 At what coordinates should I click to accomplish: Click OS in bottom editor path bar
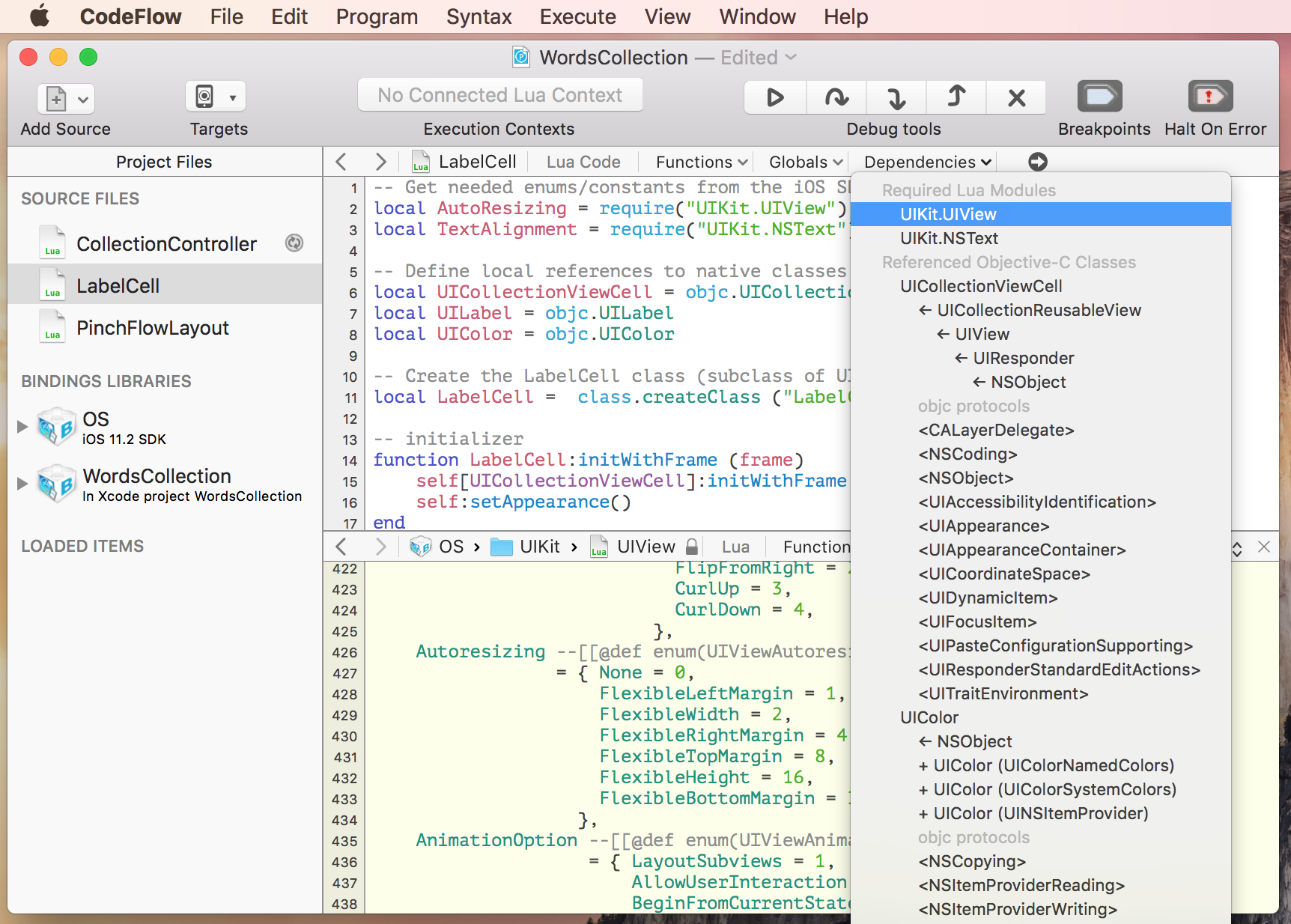click(437, 547)
